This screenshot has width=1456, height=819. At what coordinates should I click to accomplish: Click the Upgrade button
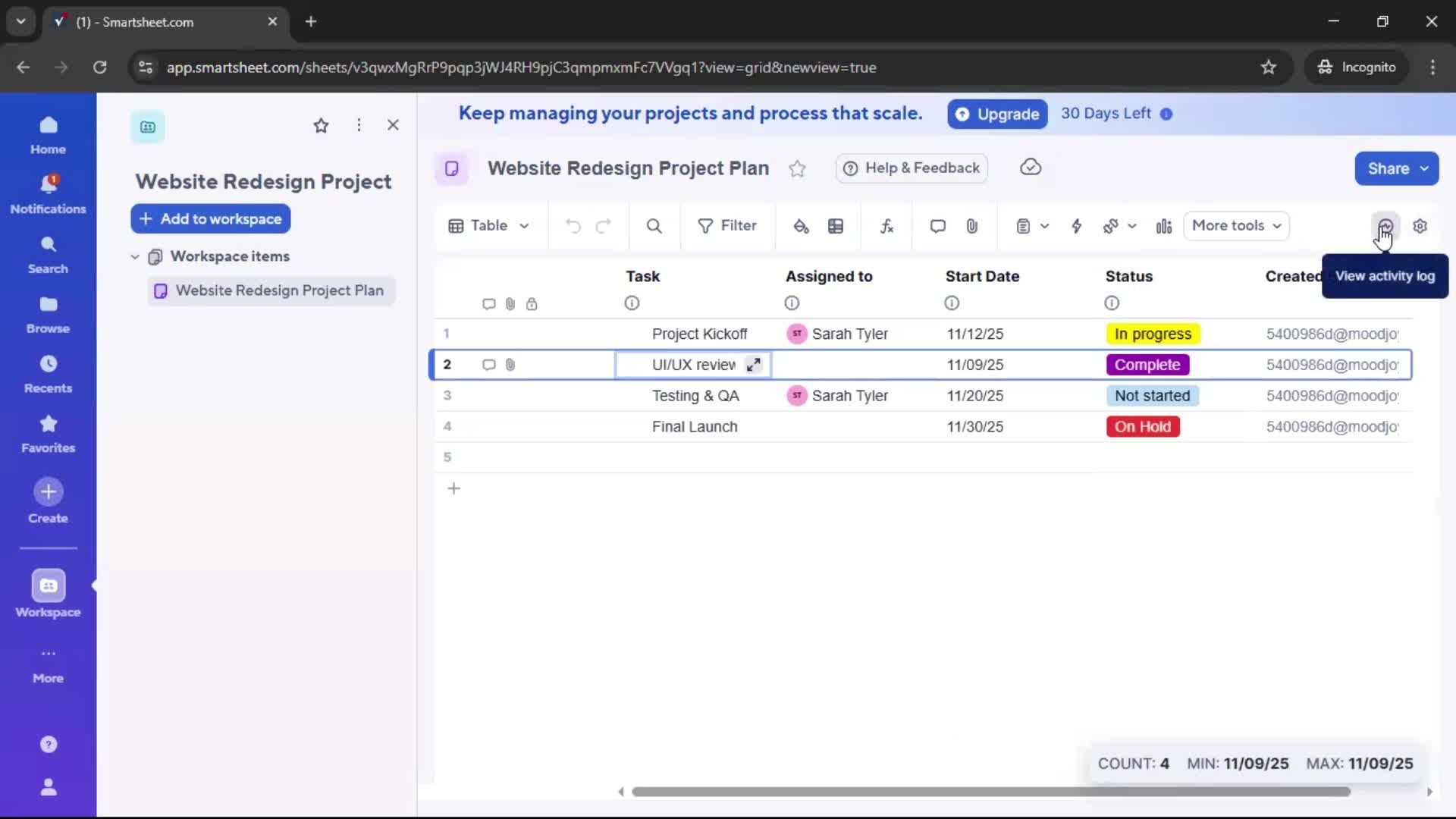coord(997,114)
